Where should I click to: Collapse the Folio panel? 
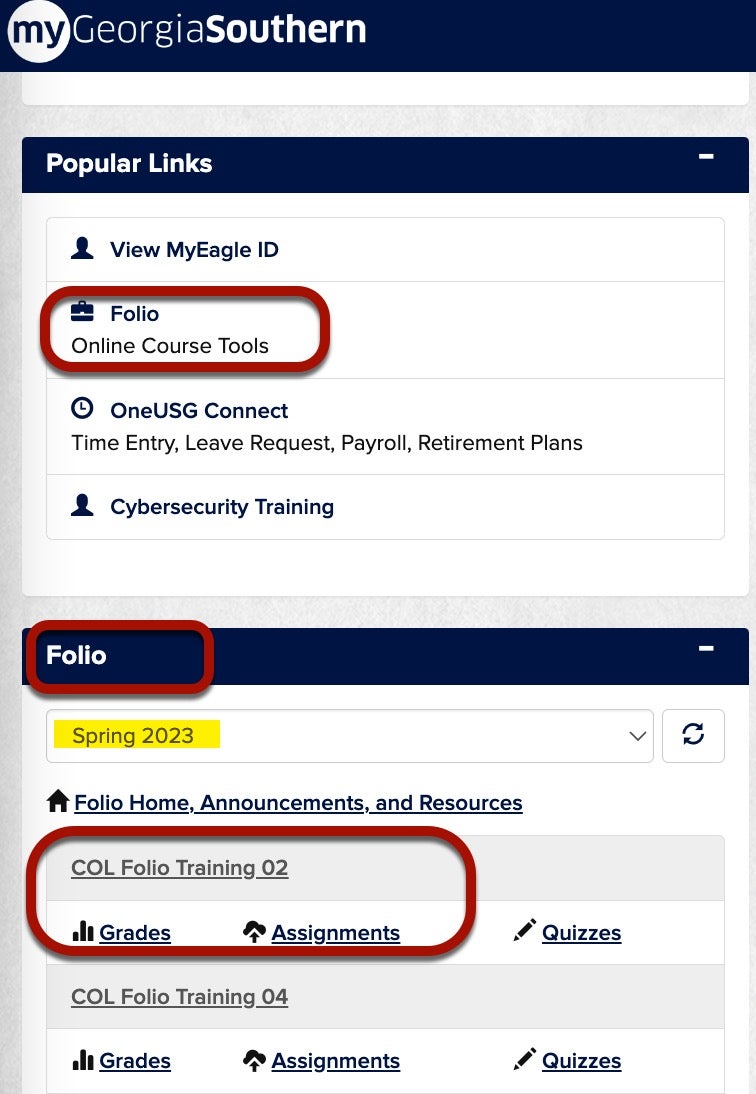(706, 649)
